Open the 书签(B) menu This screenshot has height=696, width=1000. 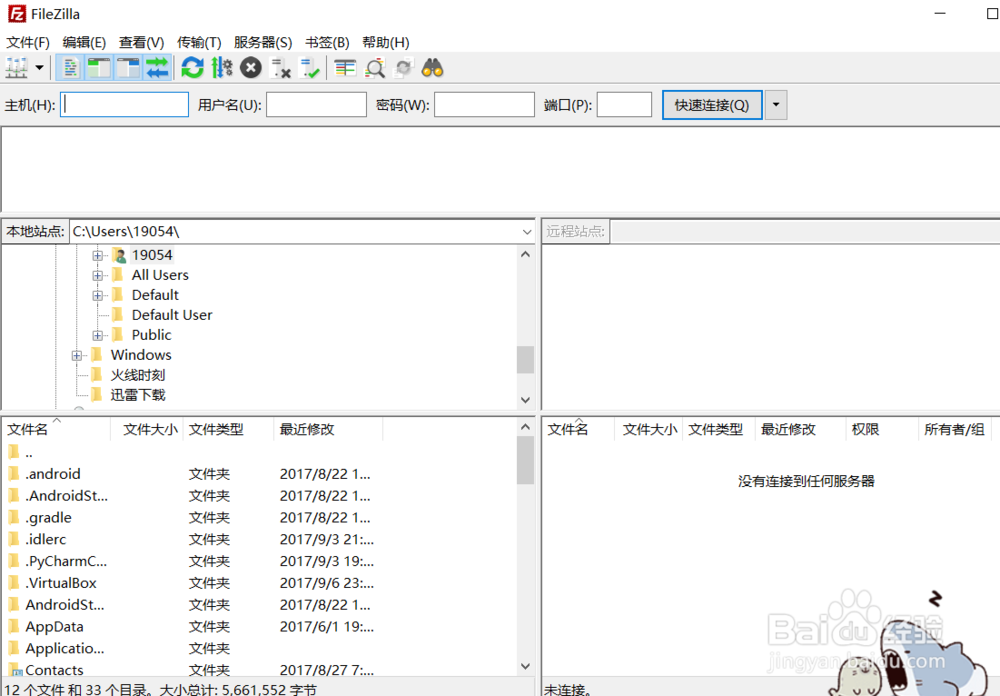[327, 42]
